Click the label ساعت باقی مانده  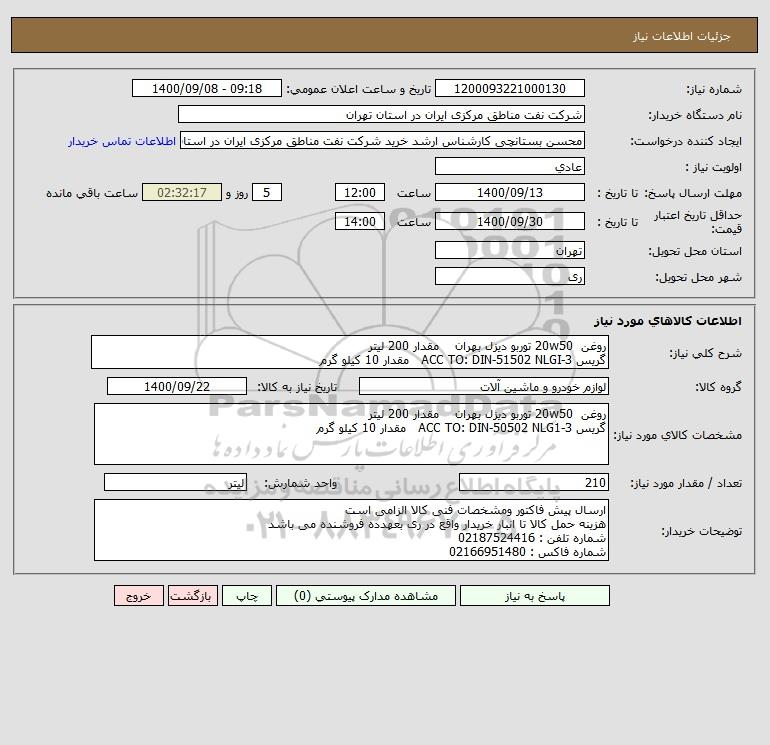(92, 193)
